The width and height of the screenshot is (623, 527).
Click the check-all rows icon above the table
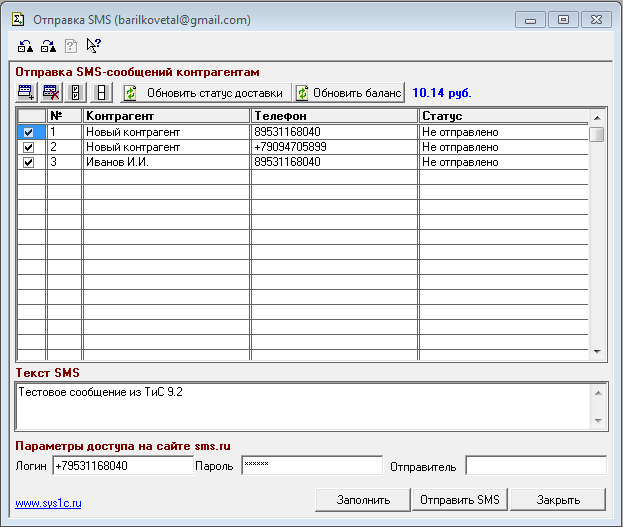point(75,93)
